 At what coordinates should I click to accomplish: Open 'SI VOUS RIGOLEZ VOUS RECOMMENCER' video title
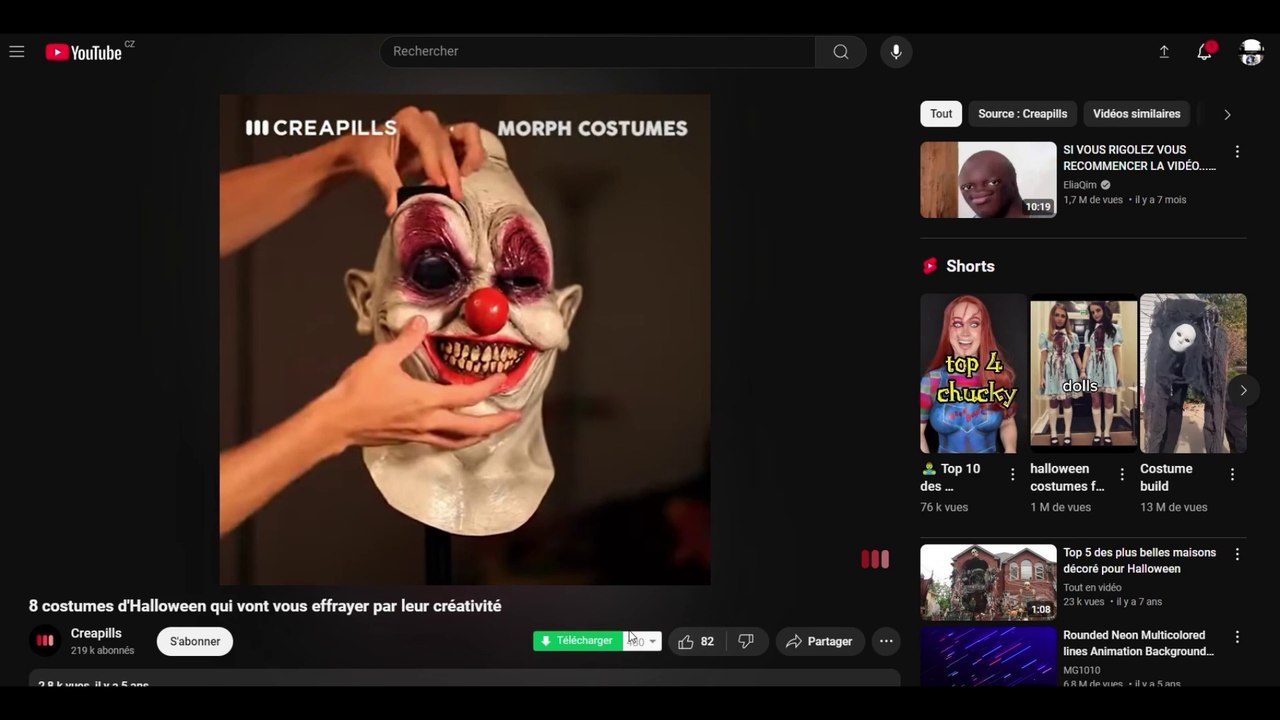pyautogui.click(x=1139, y=158)
